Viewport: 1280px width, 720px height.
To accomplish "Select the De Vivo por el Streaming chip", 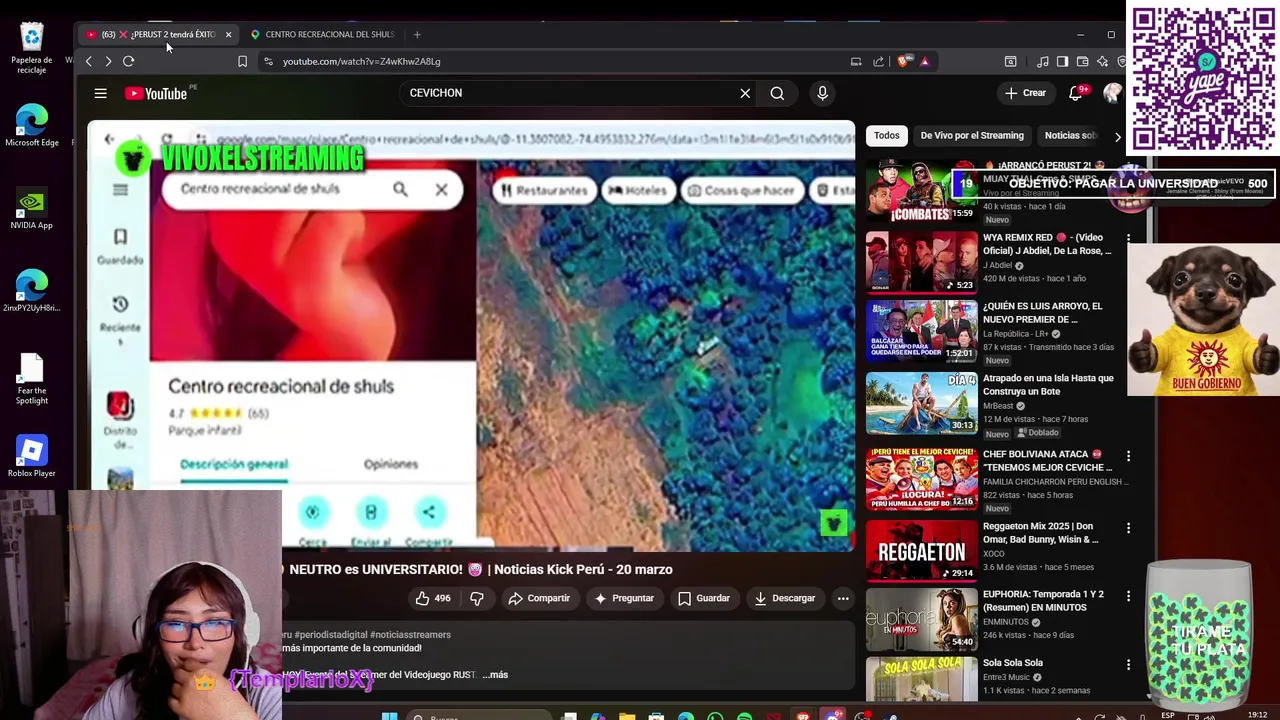I will (x=972, y=135).
